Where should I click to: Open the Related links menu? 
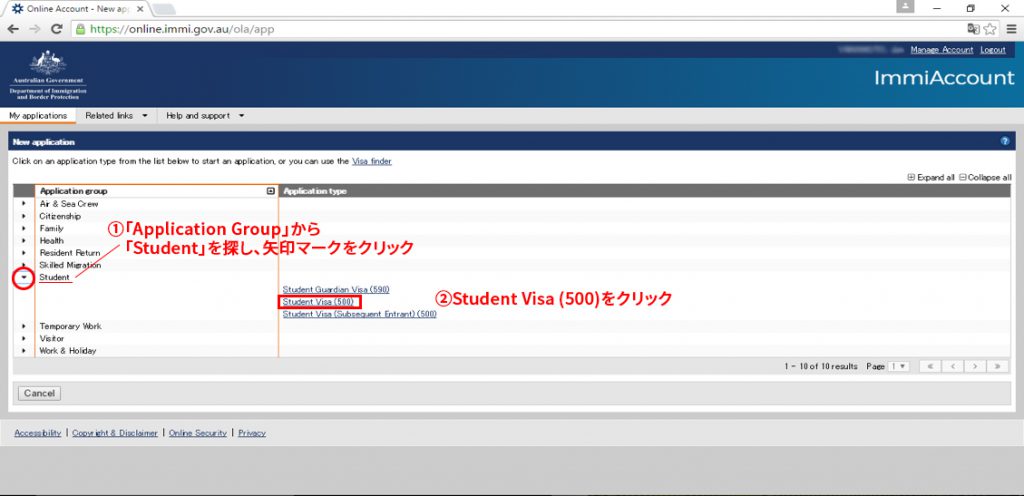(116, 116)
